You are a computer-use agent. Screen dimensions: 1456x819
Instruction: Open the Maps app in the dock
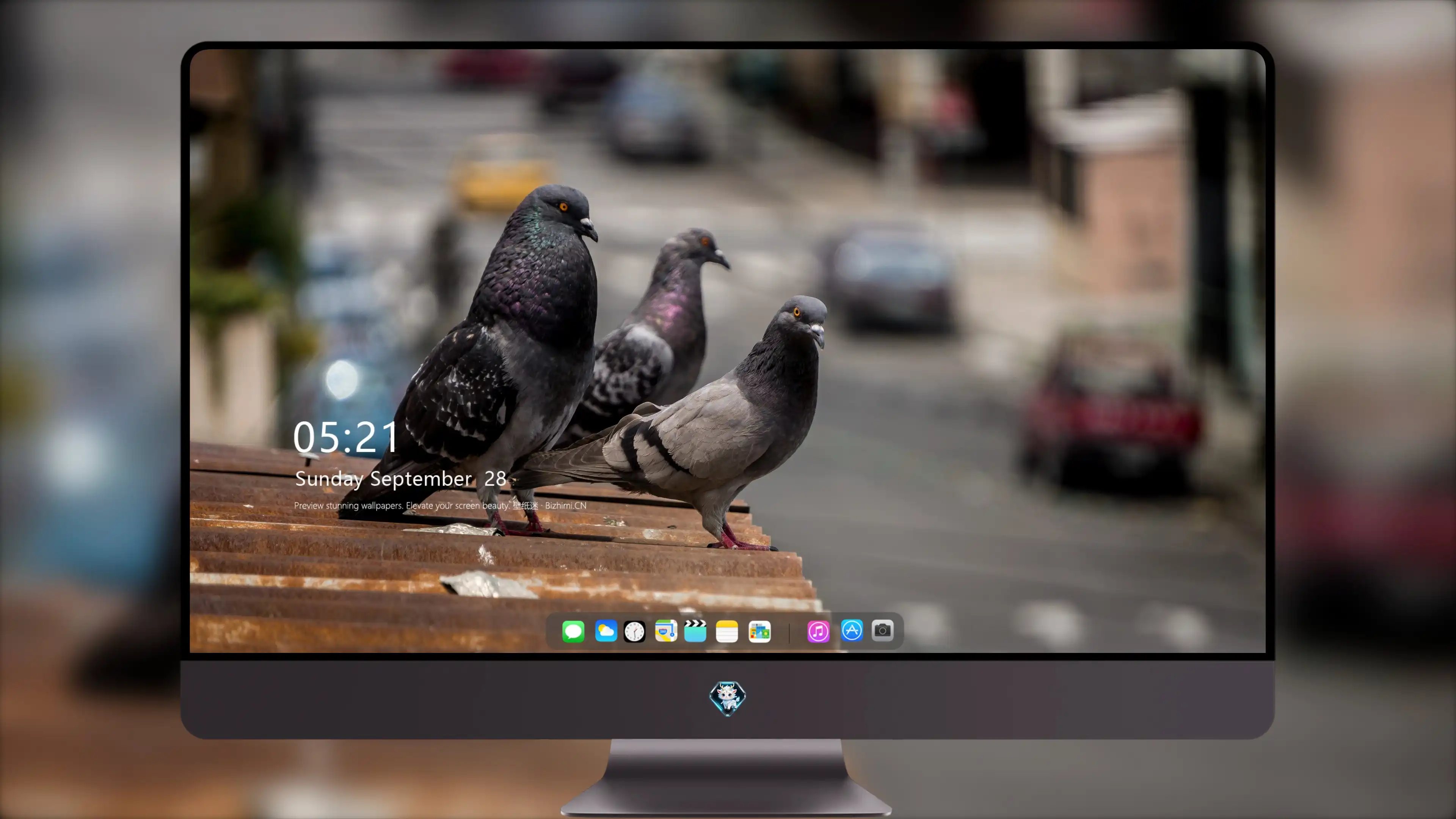coord(666,631)
